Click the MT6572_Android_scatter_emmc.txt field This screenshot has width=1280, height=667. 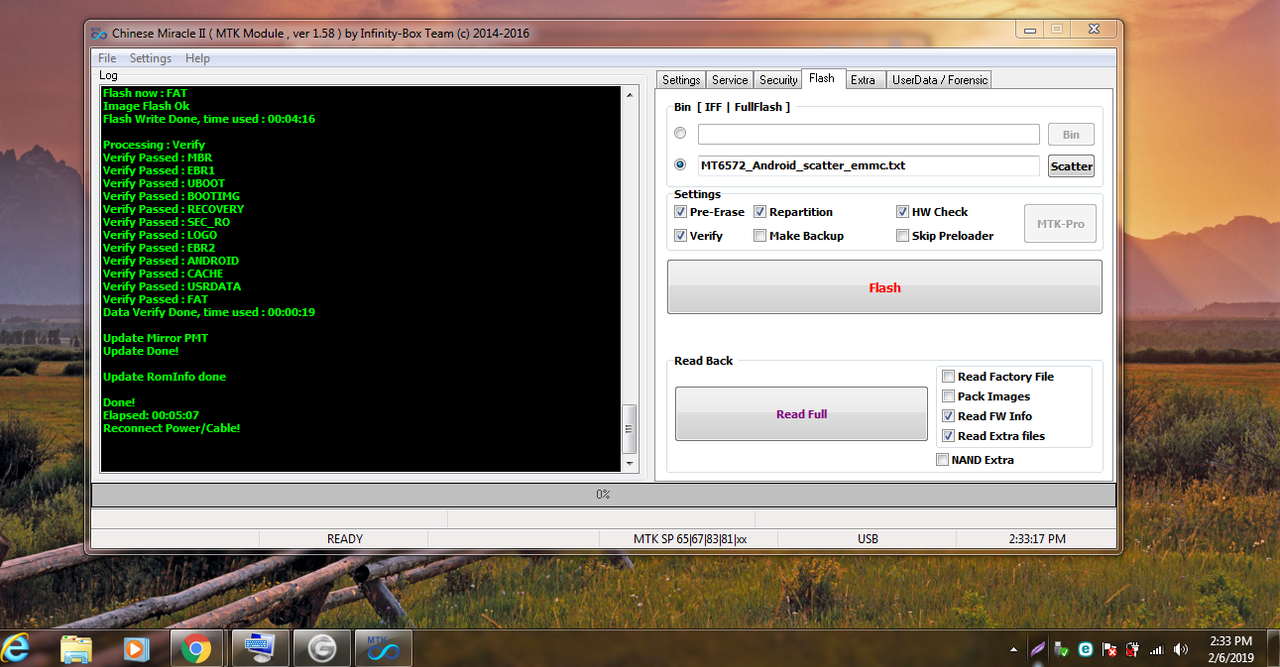(869, 165)
